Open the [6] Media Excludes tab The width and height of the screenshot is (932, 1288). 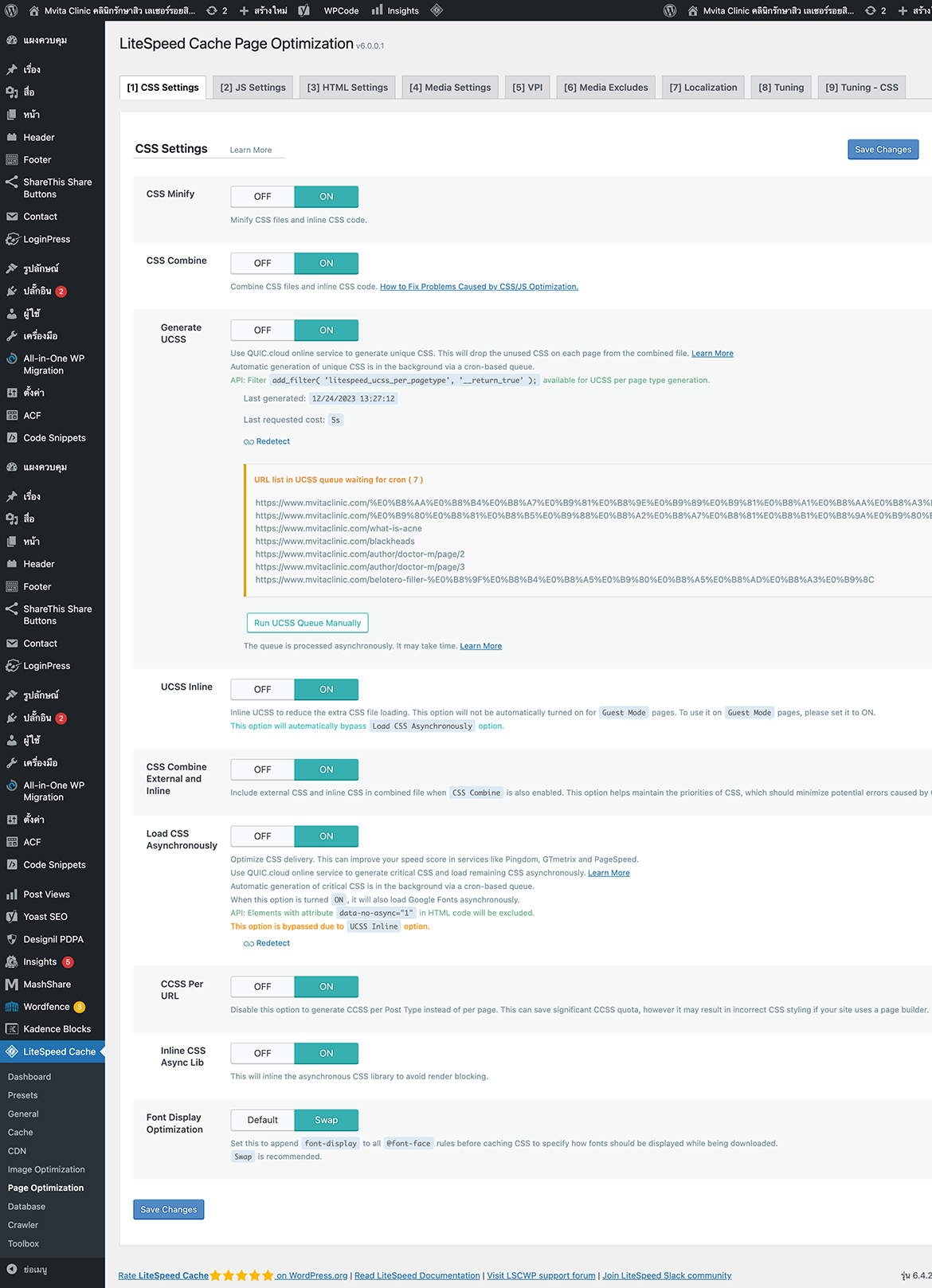(x=606, y=88)
